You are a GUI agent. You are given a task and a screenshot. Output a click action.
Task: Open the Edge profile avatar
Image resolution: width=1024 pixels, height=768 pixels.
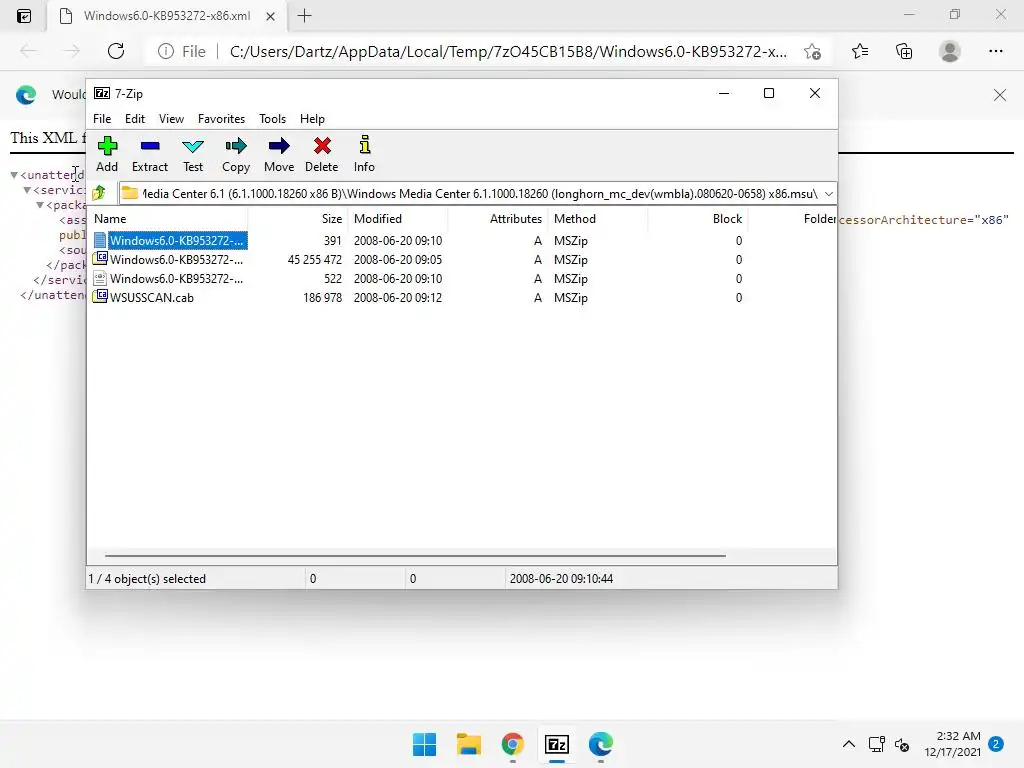tap(950, 51)
